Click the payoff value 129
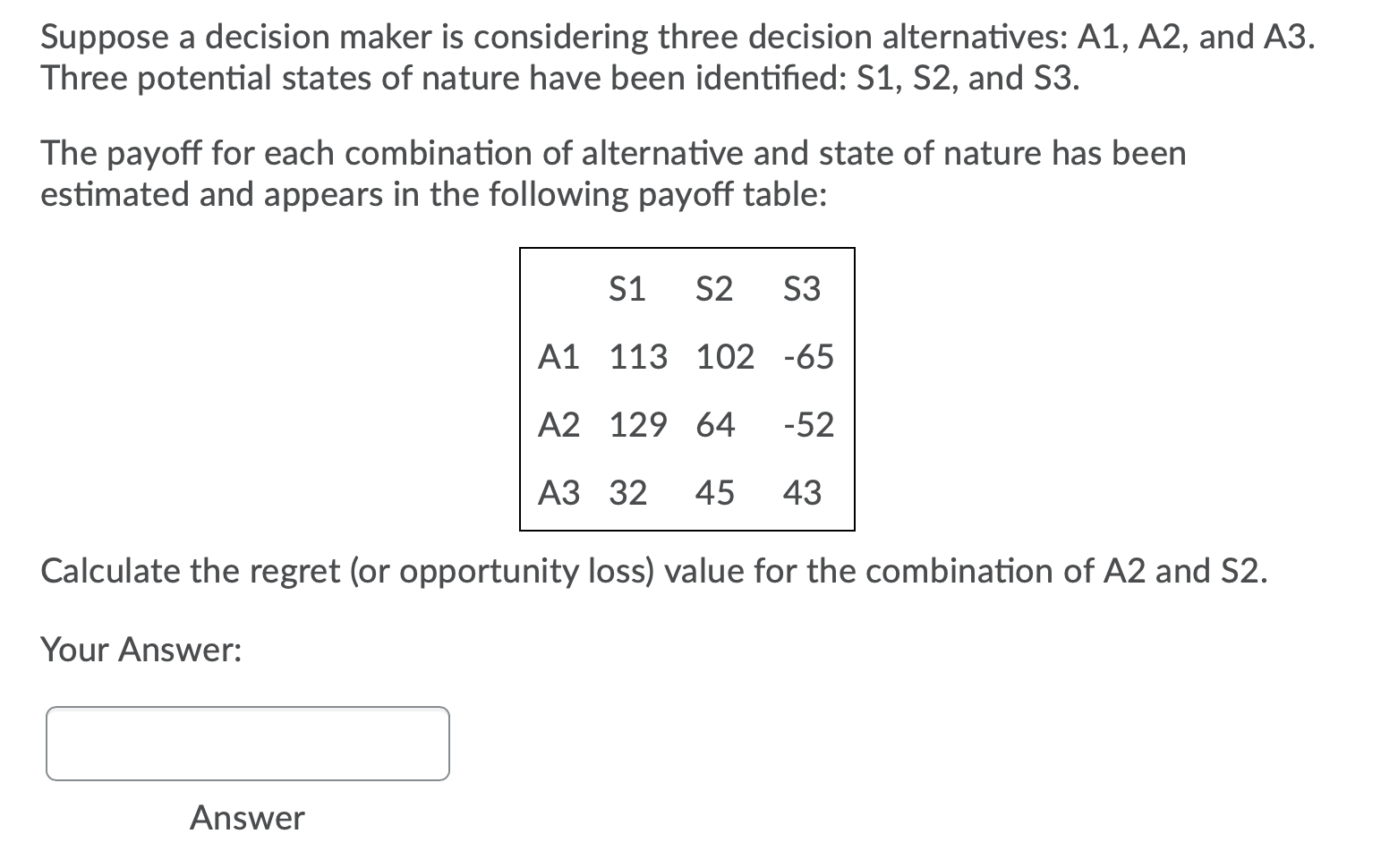Viewport: 1398px width, 868px height. point(639,425)
